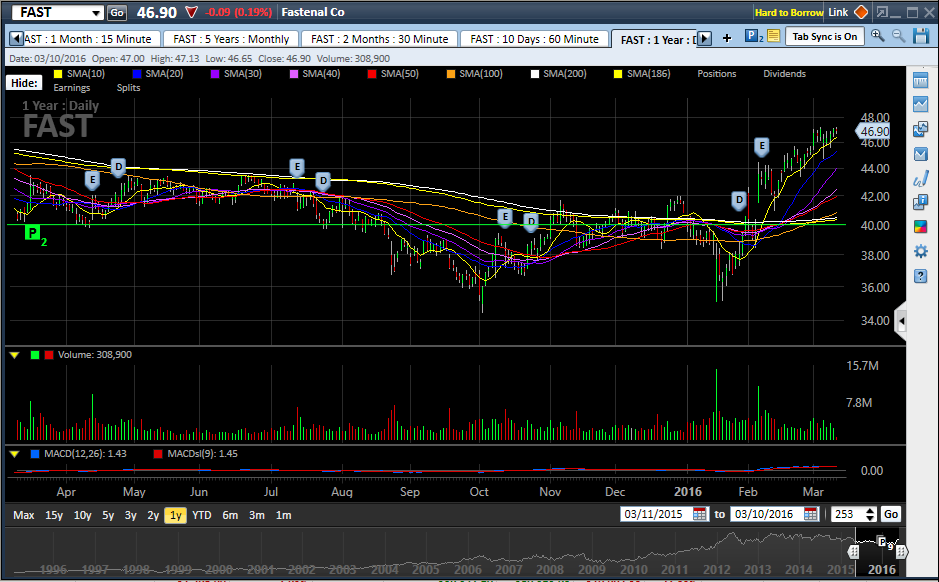Open the symbol dropdown next to FAST

pos(96,13)
